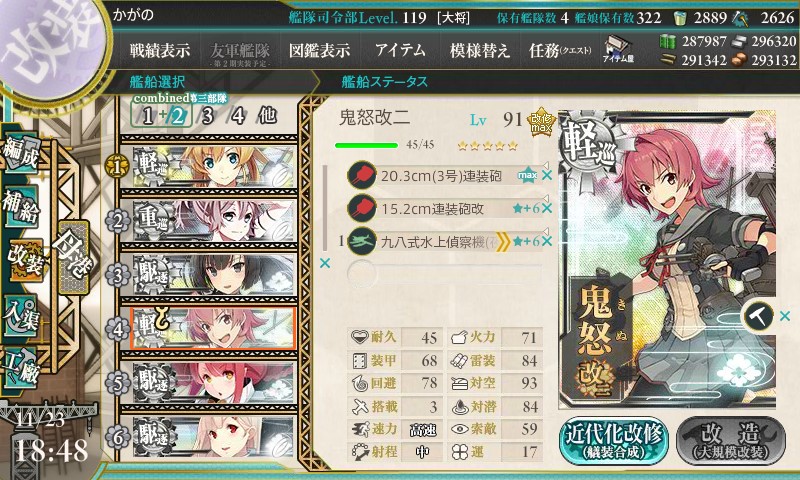The width and height of the screenshot is (800, 480).
Task: Remove 15.2cm連装砲改 with its X
Action: click(x=547, y=209)
